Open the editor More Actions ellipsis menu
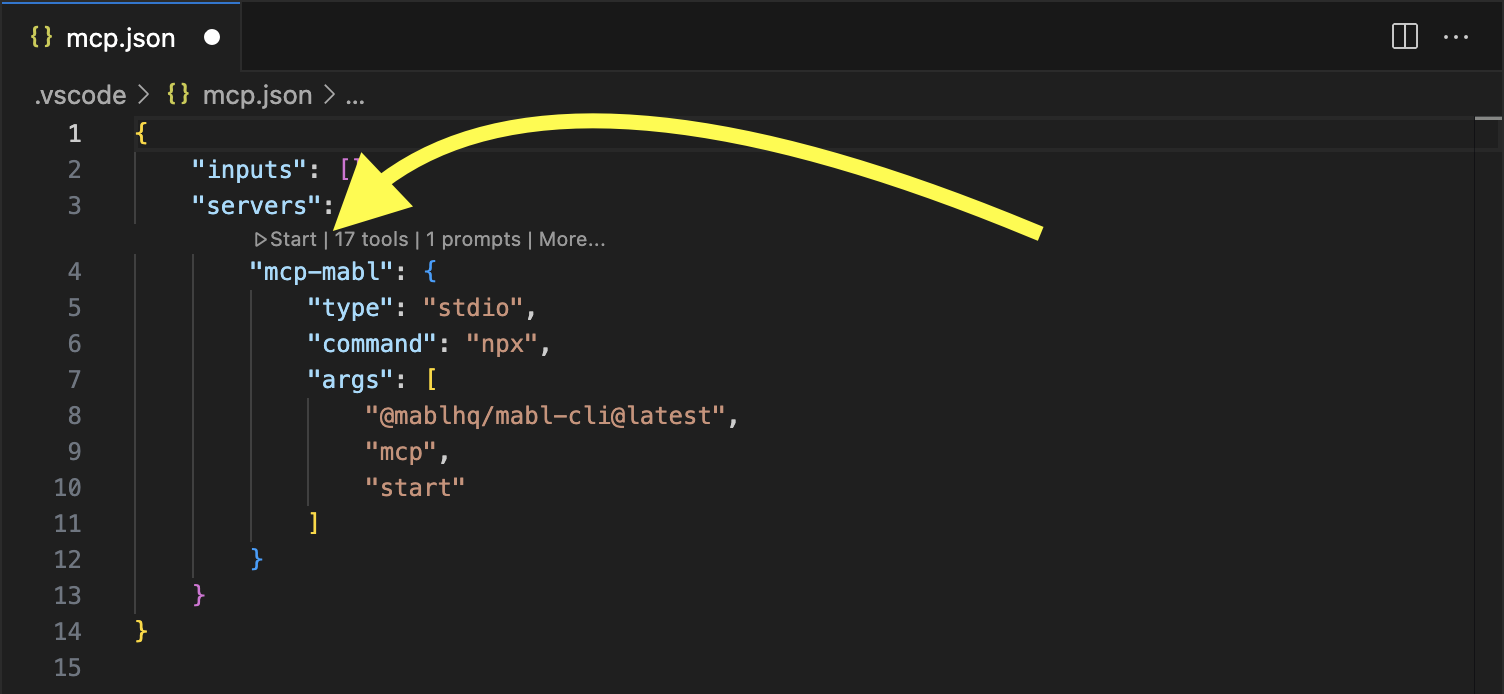 click(1456, 37)
